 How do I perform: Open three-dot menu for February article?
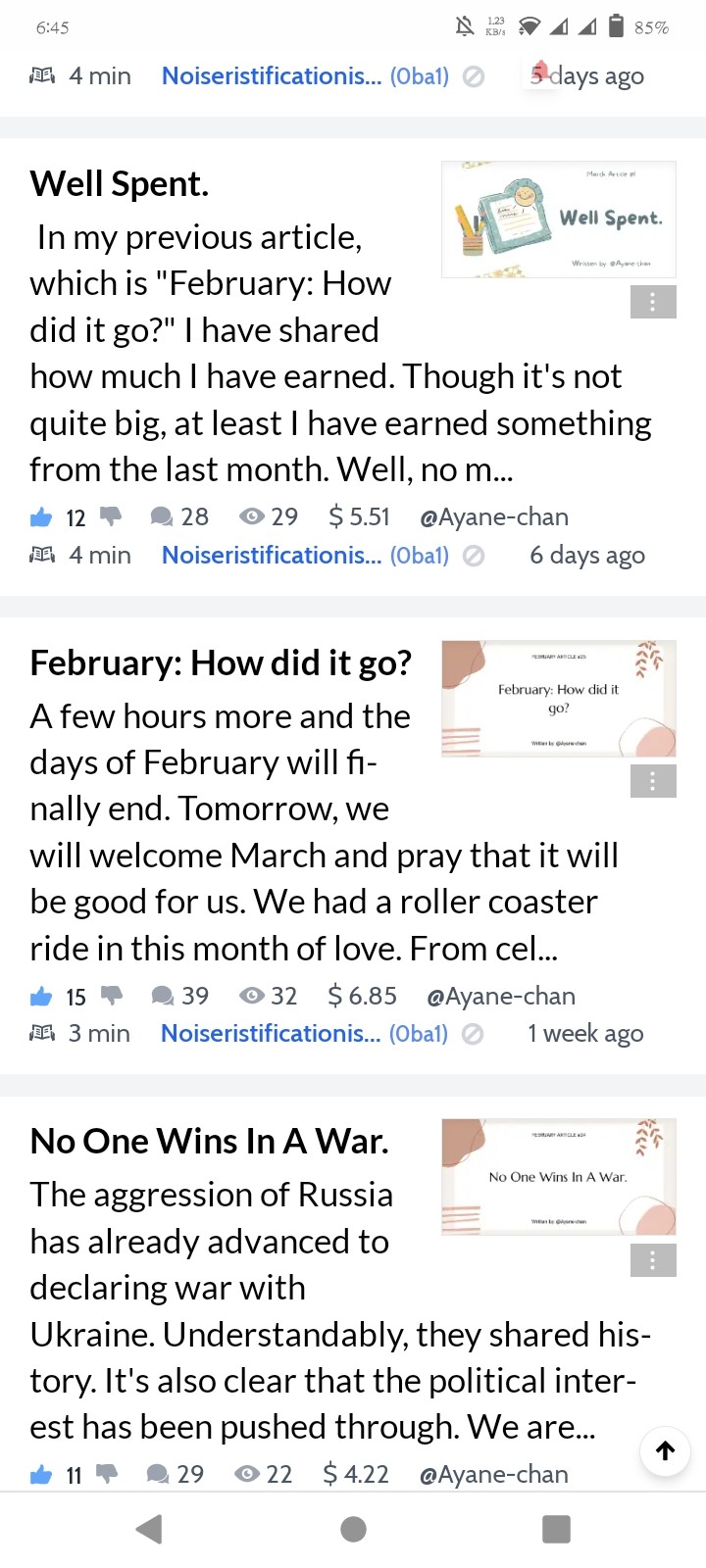point(653,781)
